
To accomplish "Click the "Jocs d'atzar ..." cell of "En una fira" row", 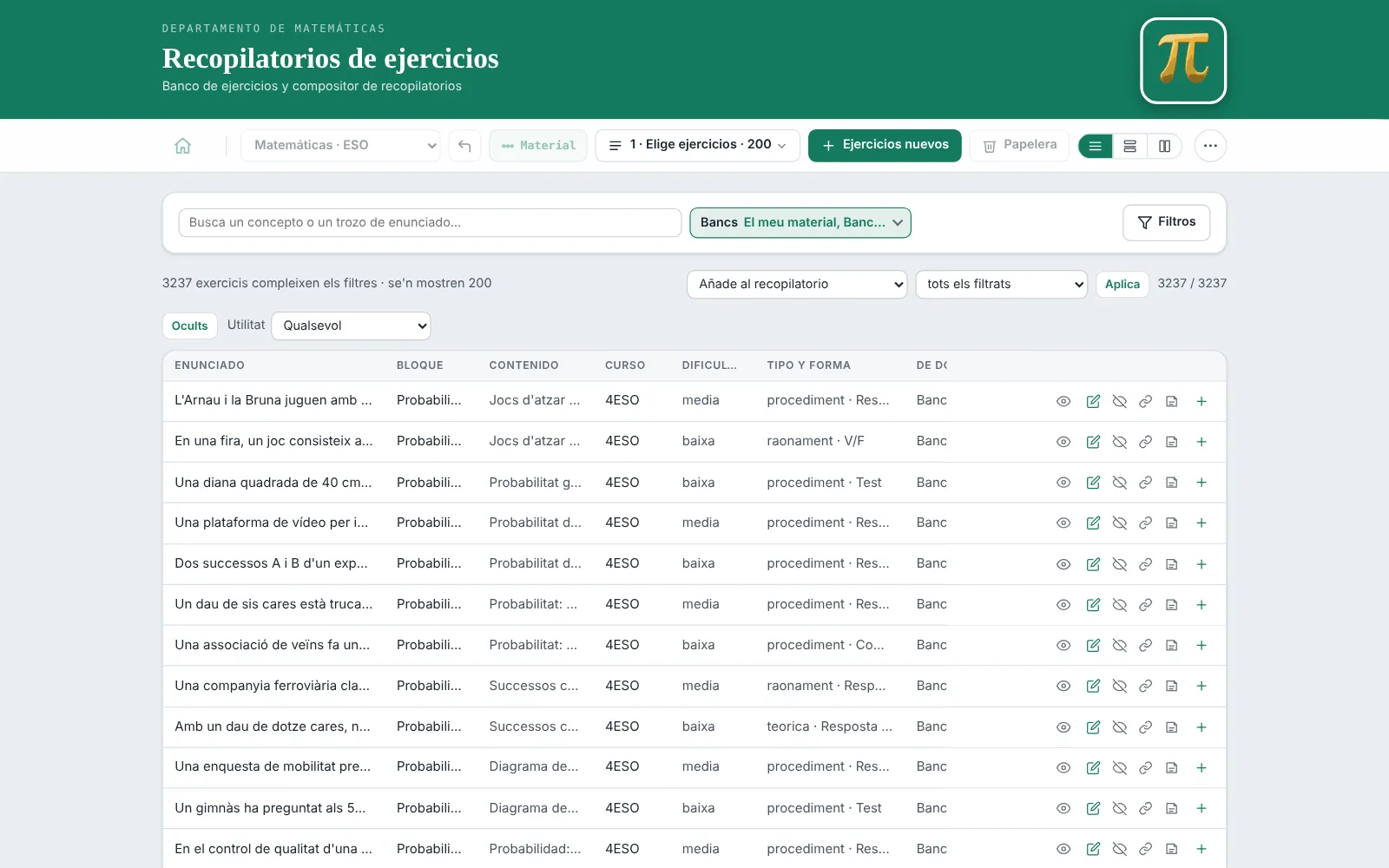I will [x=535, y=441].
